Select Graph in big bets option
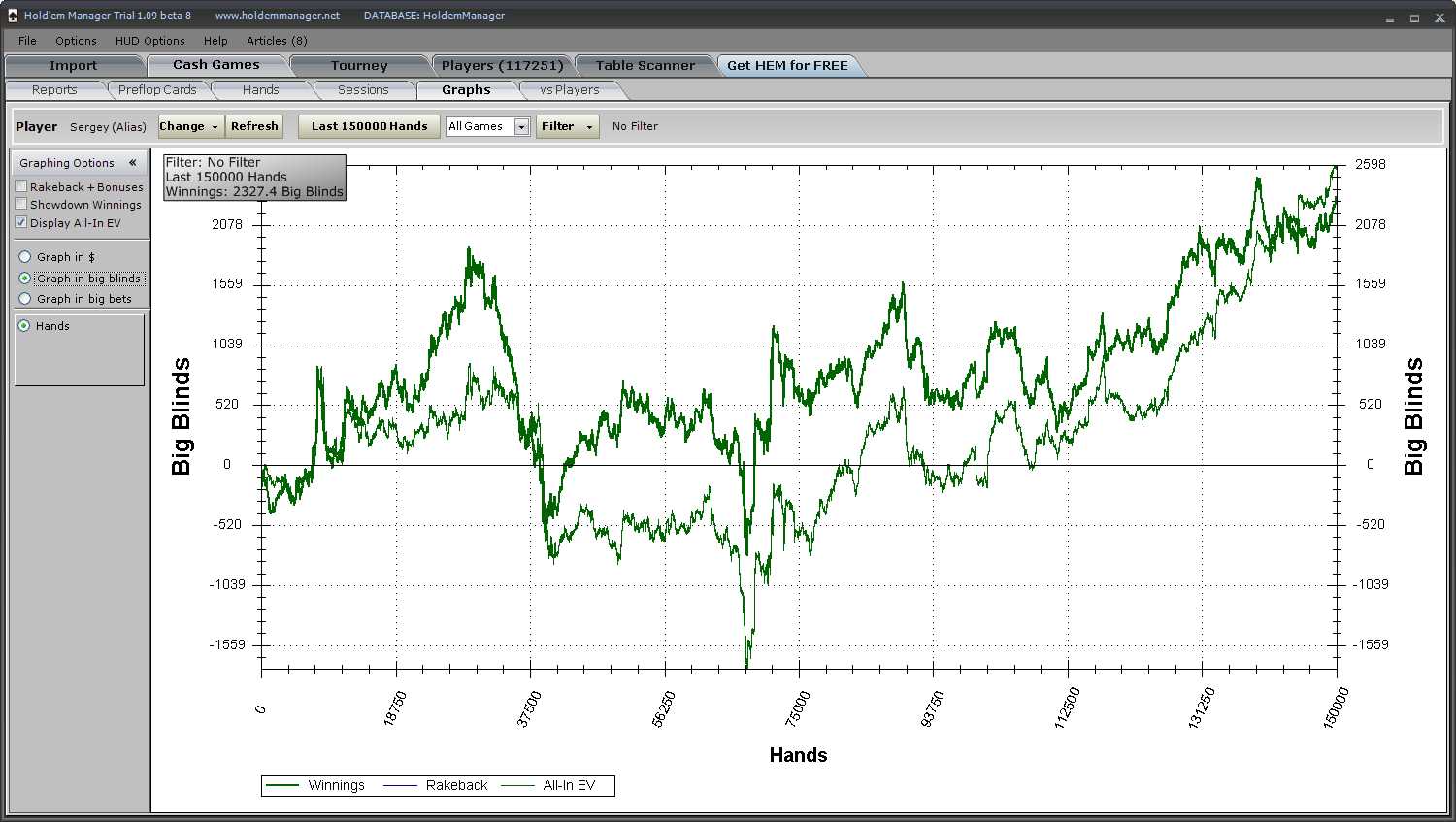 (x=25, y=299)
